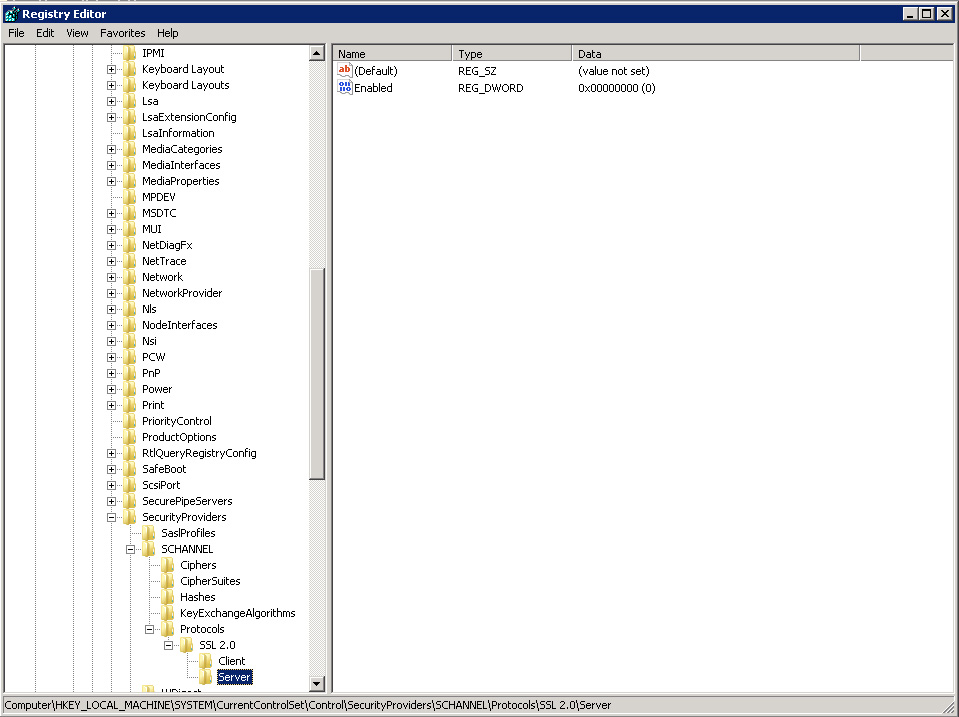The width and height of the screenshot is (959, 717).
Task: Expand the SafeBoot tree node
Action: click(111, 469)
